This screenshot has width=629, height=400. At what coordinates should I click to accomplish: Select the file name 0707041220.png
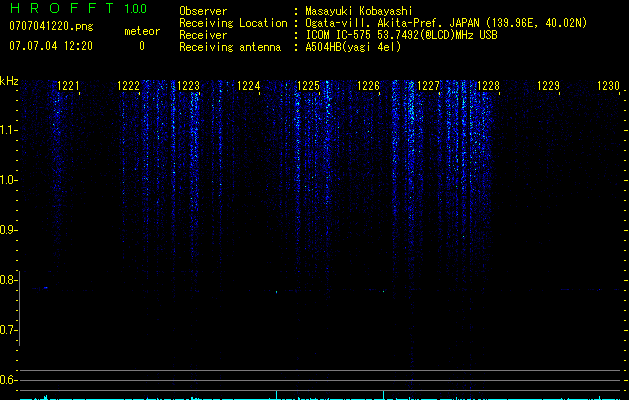pos(51,26)
